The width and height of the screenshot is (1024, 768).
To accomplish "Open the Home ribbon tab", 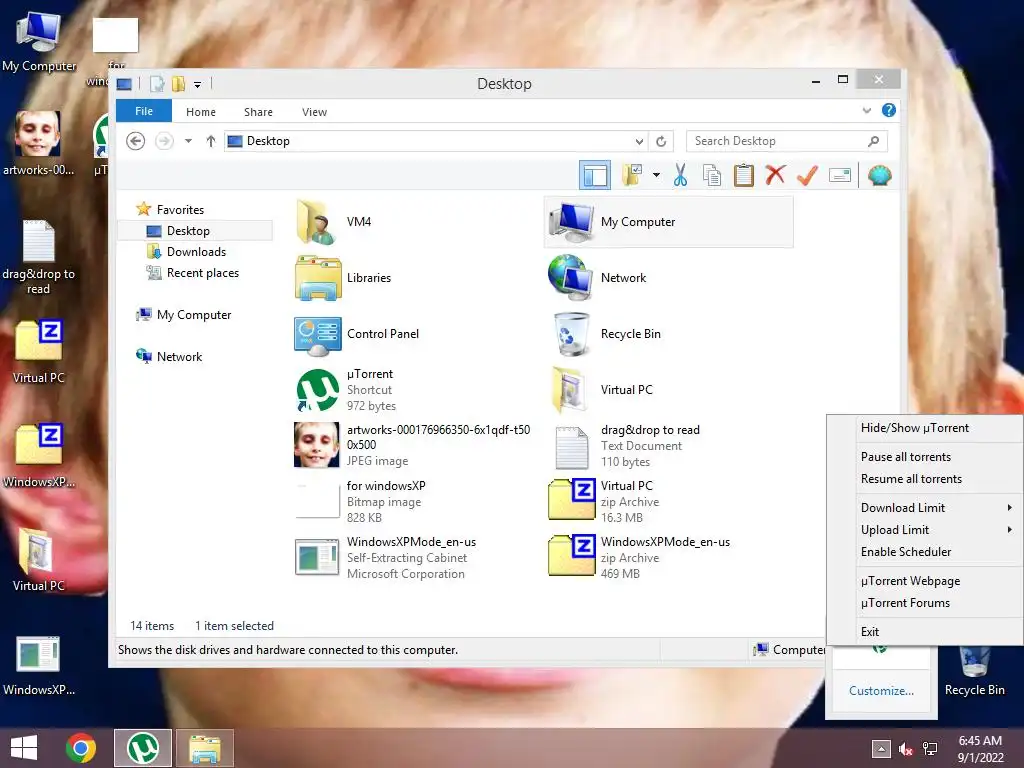I will (x=200, y=112).
